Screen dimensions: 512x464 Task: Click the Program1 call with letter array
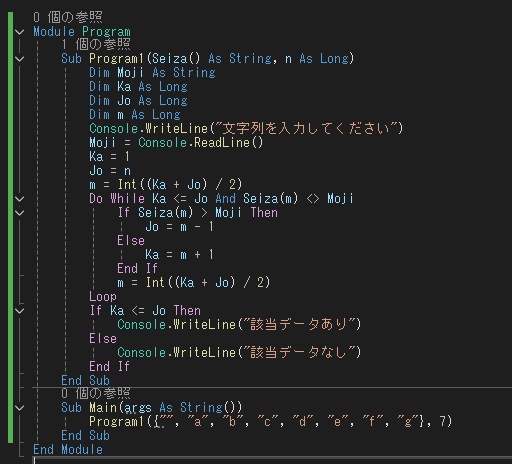point(271,422)
